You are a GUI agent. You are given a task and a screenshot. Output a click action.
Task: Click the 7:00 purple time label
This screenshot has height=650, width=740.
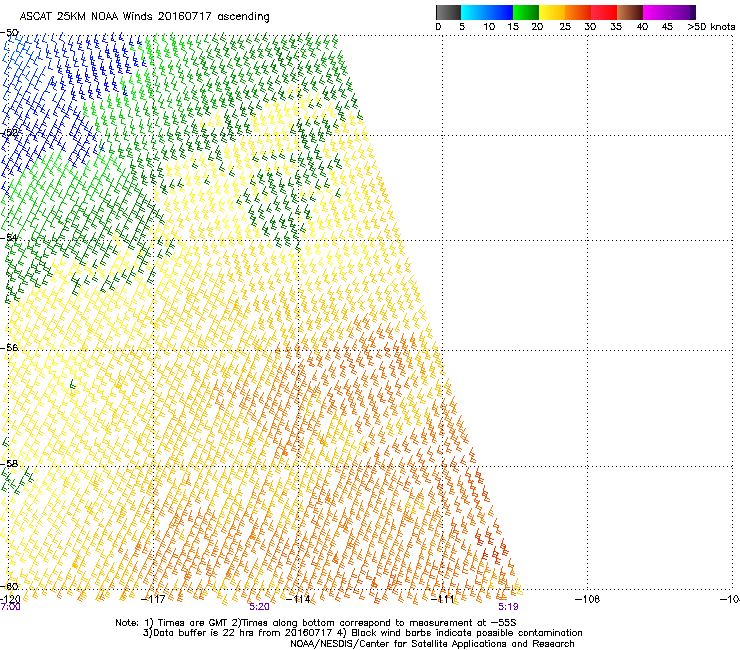click(10, 607)
